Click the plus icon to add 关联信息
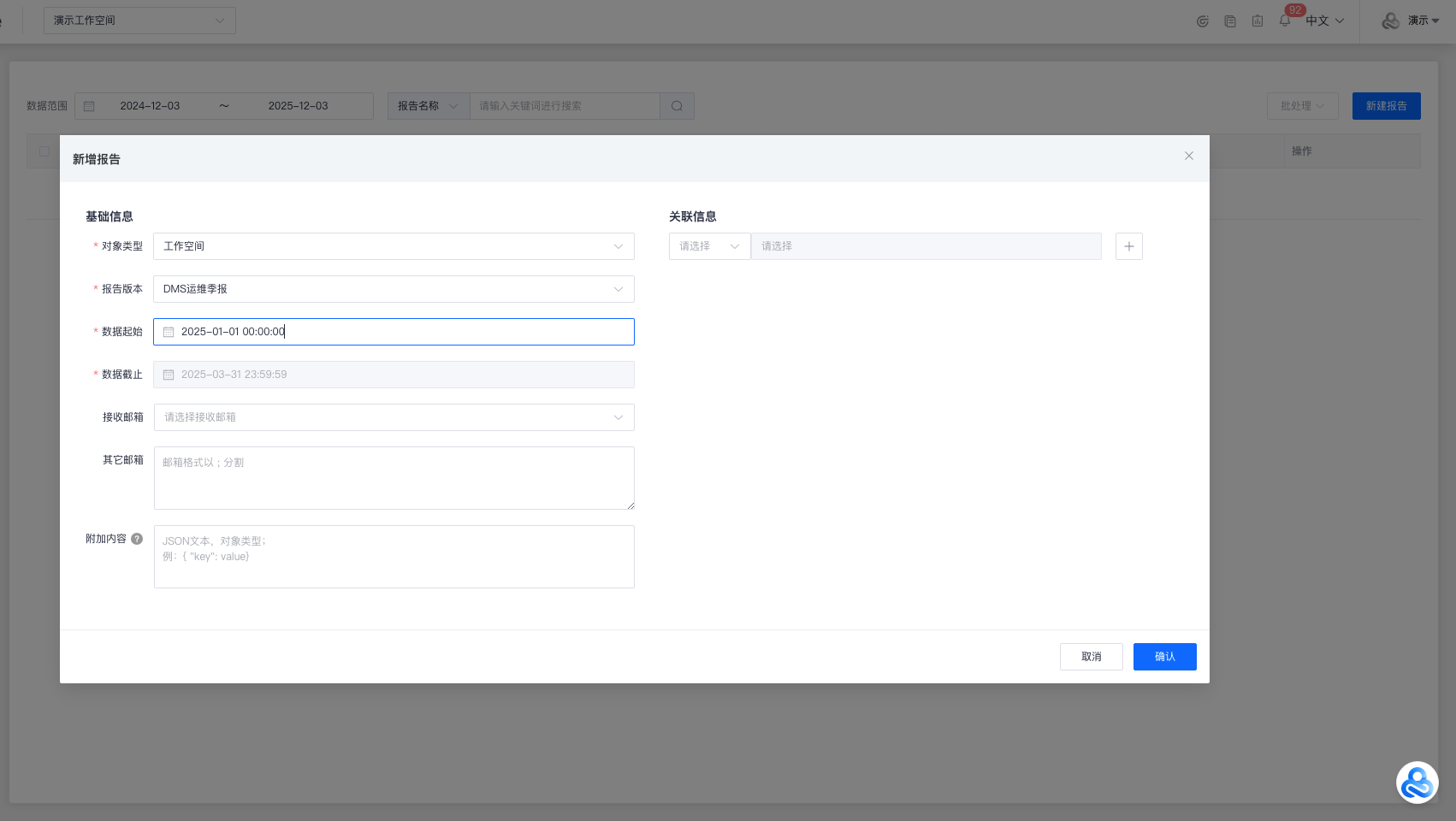 point(1128,246)
